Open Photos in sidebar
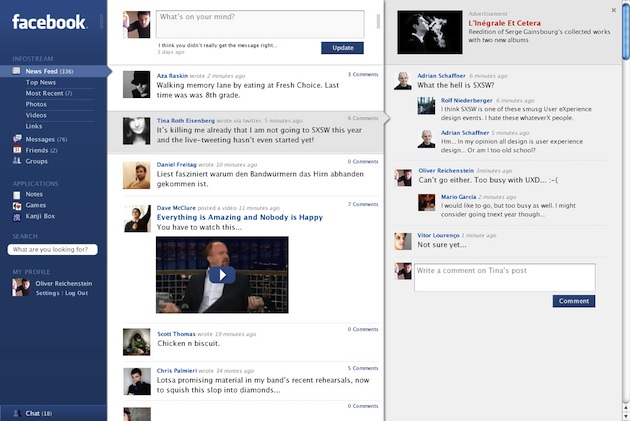630x421 pixels. point(36,104)
